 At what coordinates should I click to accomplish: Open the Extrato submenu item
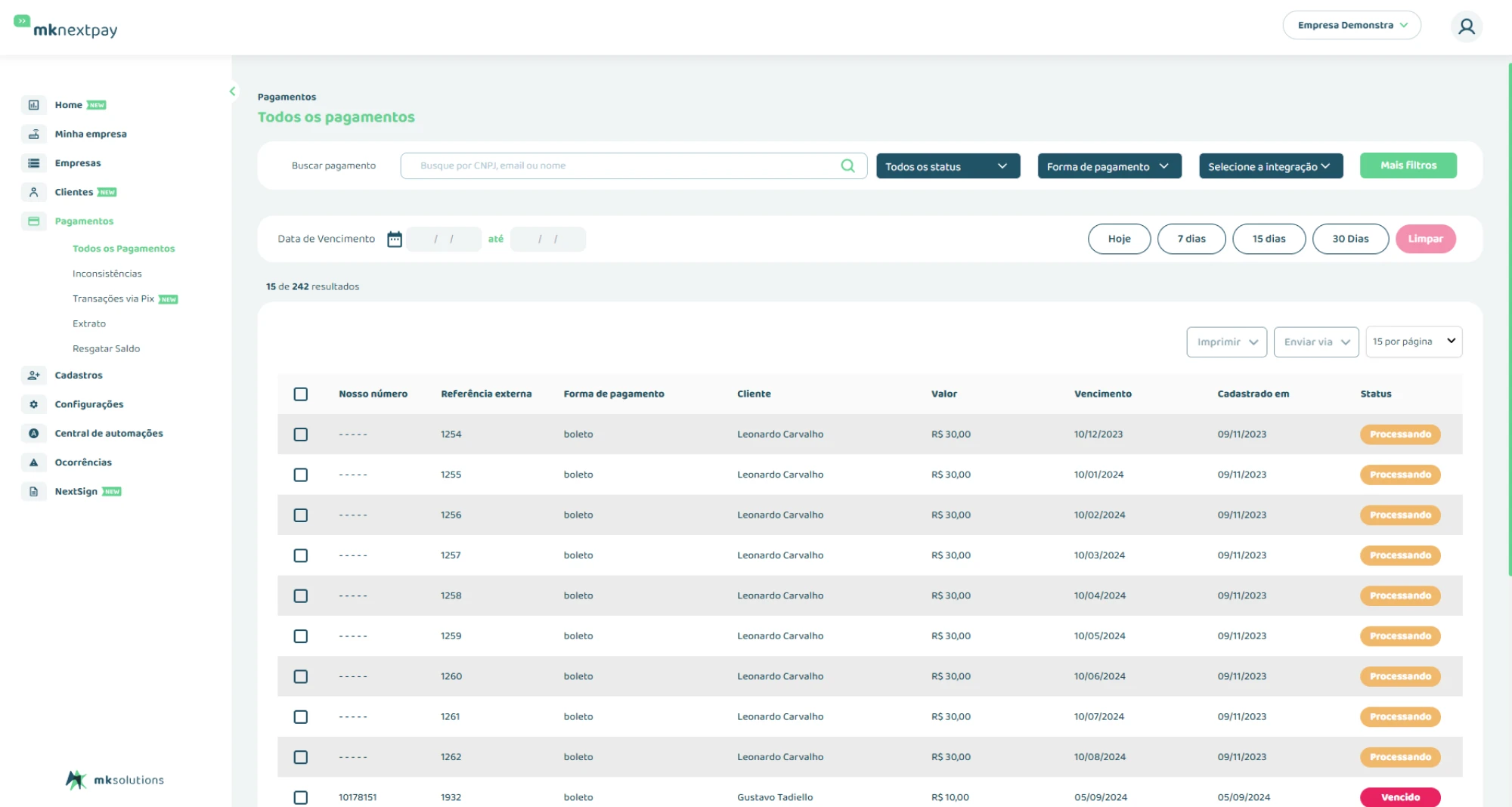coord(89,323)
